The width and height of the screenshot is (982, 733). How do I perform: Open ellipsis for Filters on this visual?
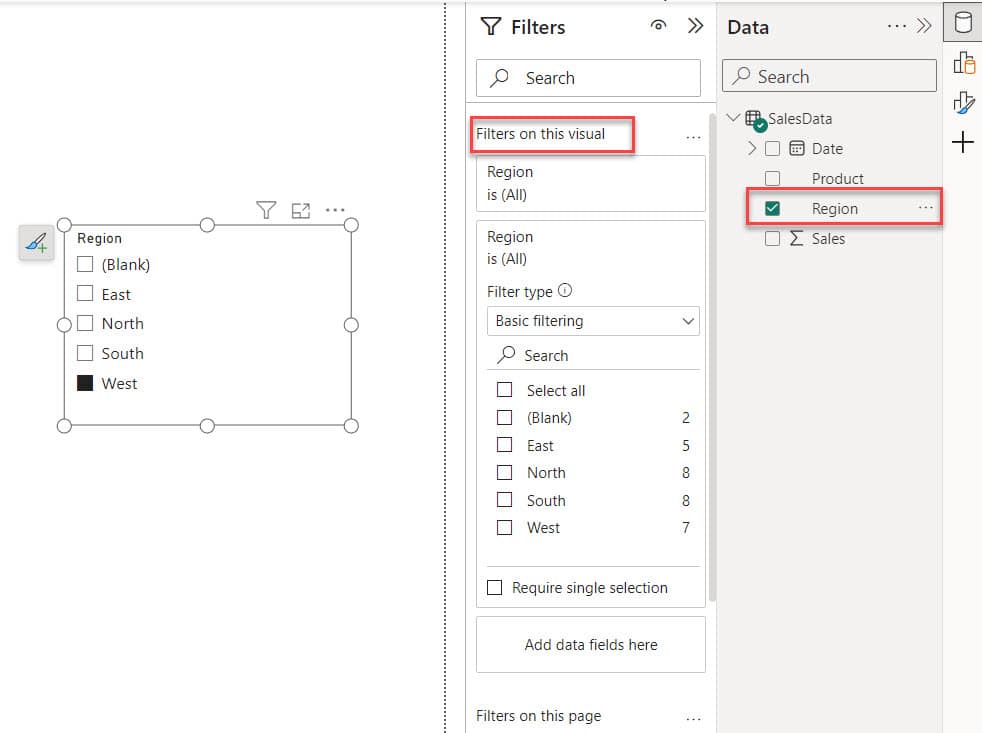(693, 137)
